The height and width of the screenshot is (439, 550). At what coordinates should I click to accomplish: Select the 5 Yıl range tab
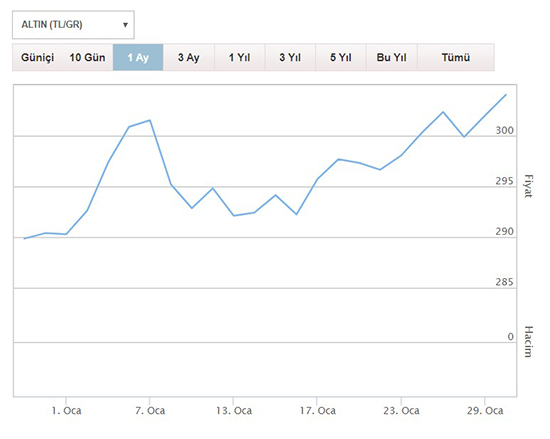pos(341,58)
